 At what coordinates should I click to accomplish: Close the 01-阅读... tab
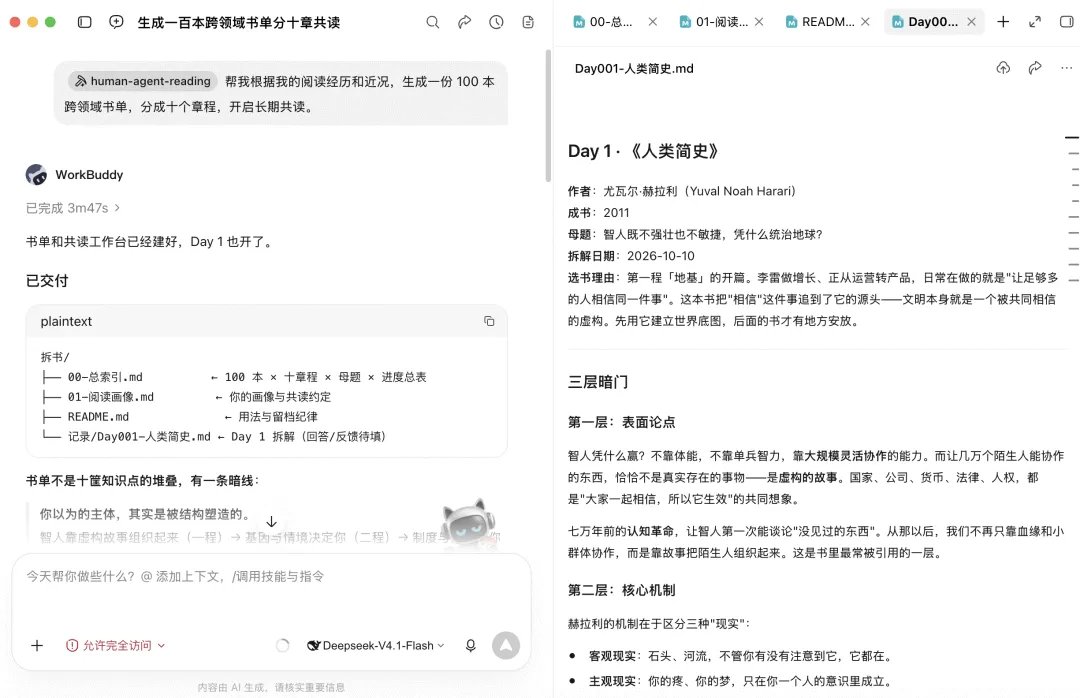coord(759,22)
